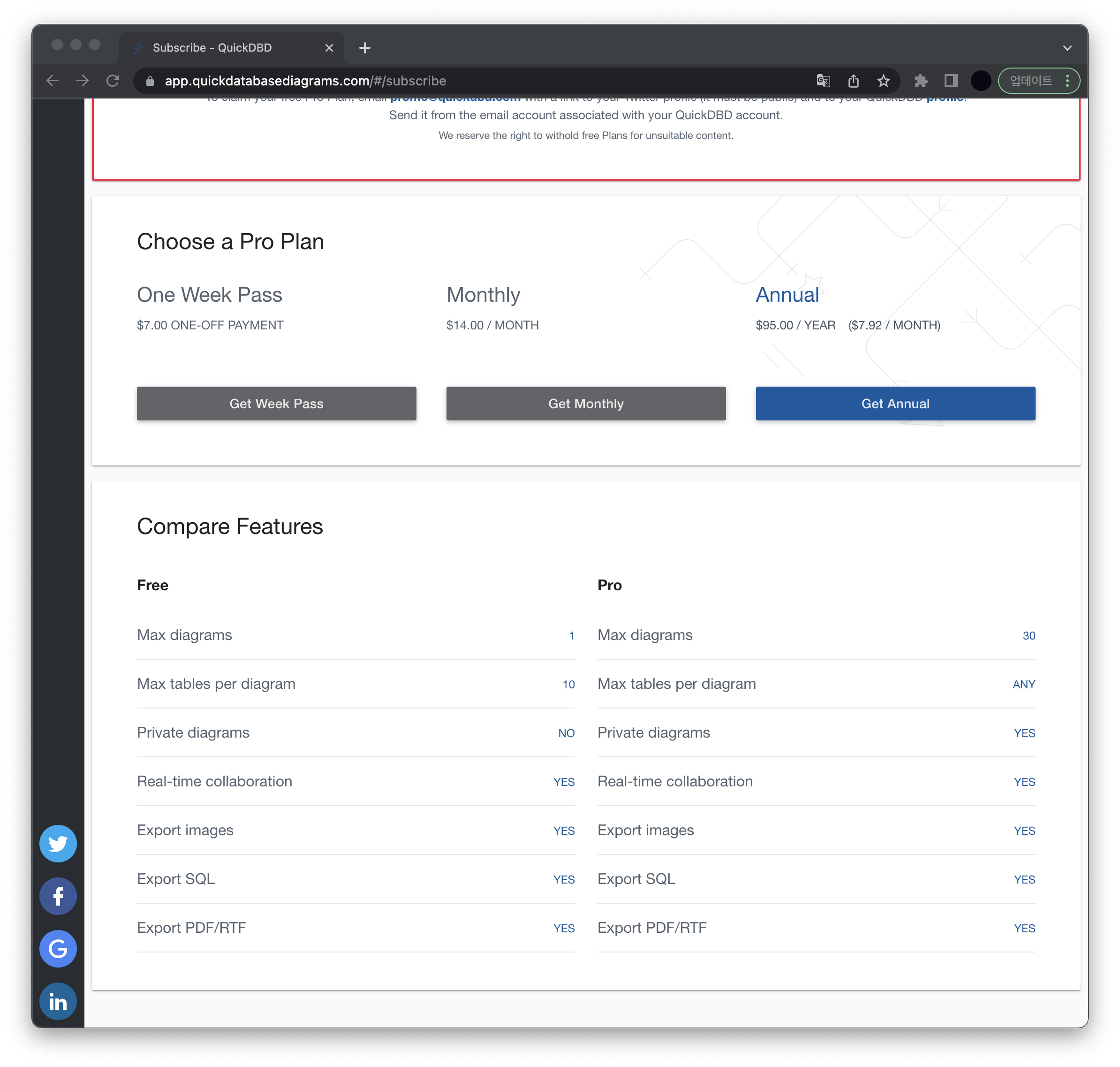Click the Twitter share icon
The width and height of the screenshot is (1120, 1067).
tap(58, 844)
